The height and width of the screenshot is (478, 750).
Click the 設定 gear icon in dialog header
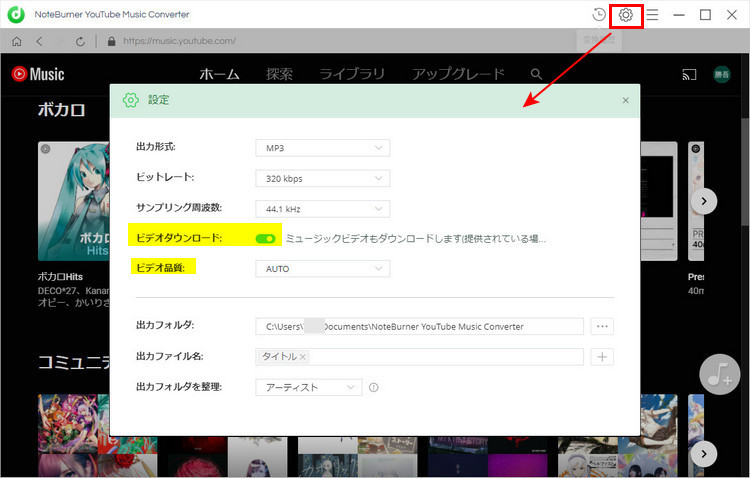(x=131, y=100)
